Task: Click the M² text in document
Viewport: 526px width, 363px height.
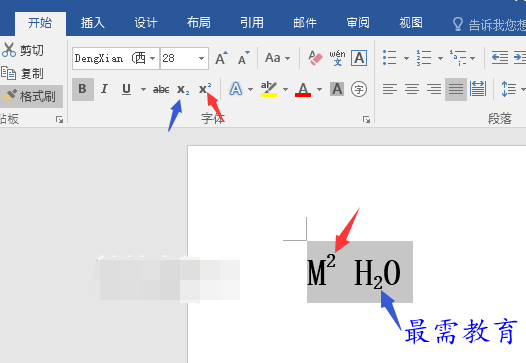Action: tap(321, 270)
